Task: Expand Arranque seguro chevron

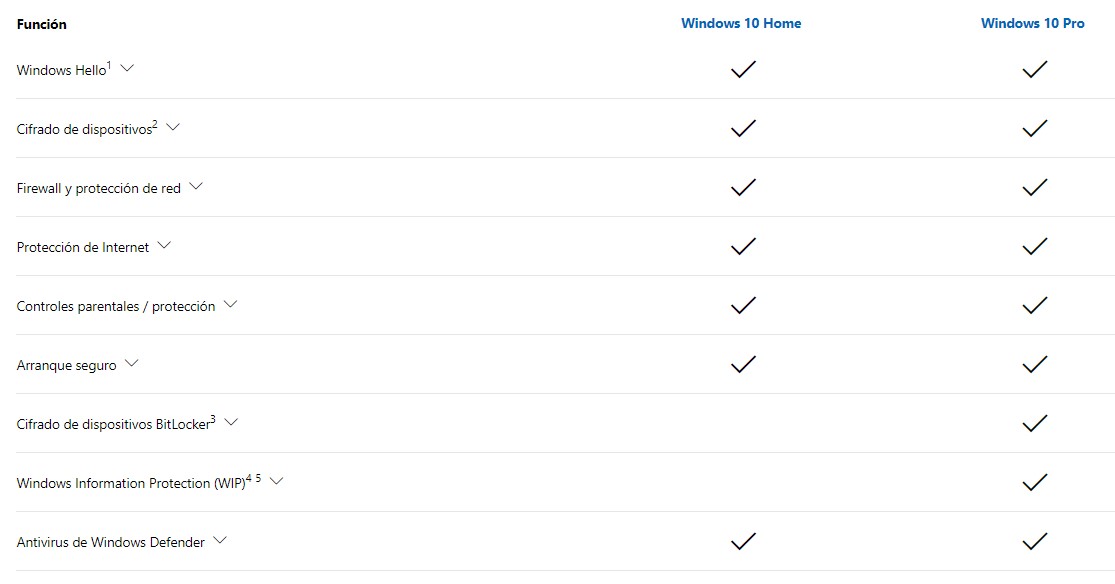Action: [132, 363]
